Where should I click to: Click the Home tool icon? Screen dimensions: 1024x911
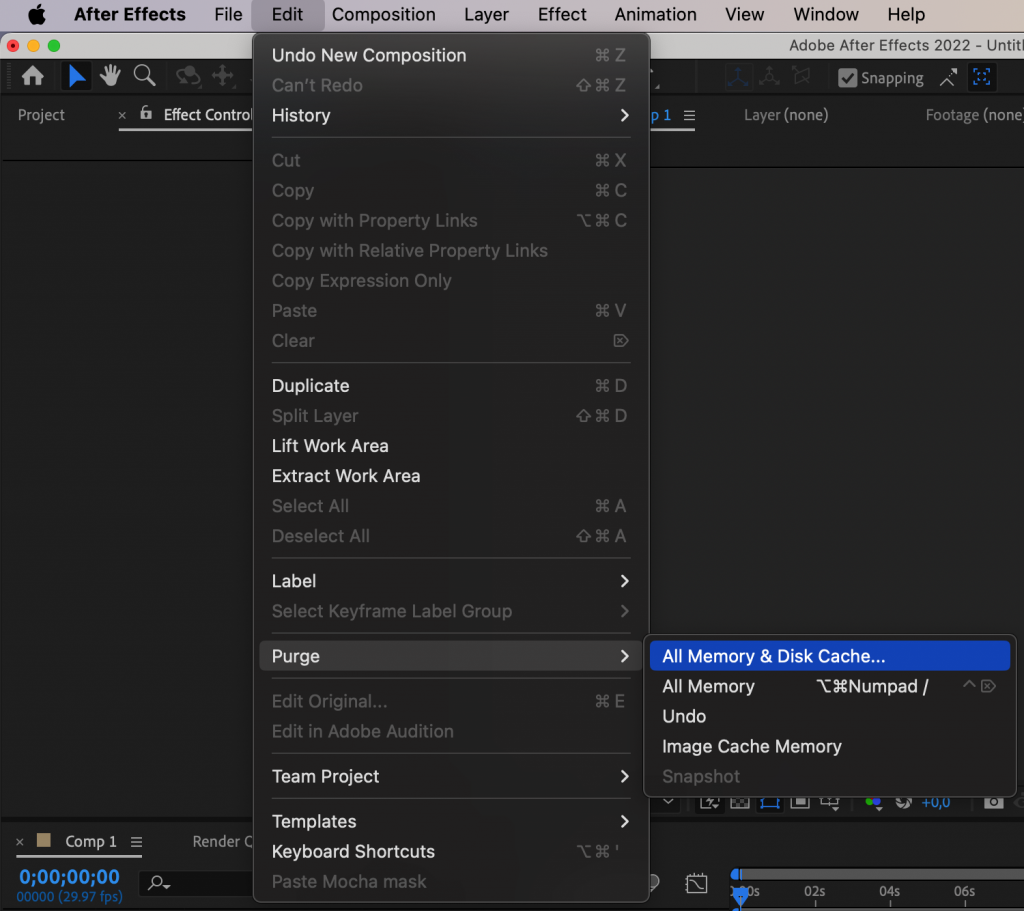(x=32, y=76)
